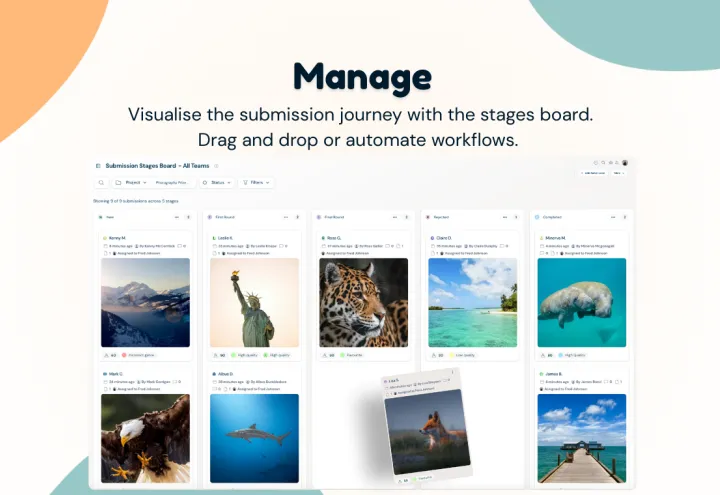The image size is (720, 495).
Task: Click the score icon under the manatee photo
Action: 543,355
